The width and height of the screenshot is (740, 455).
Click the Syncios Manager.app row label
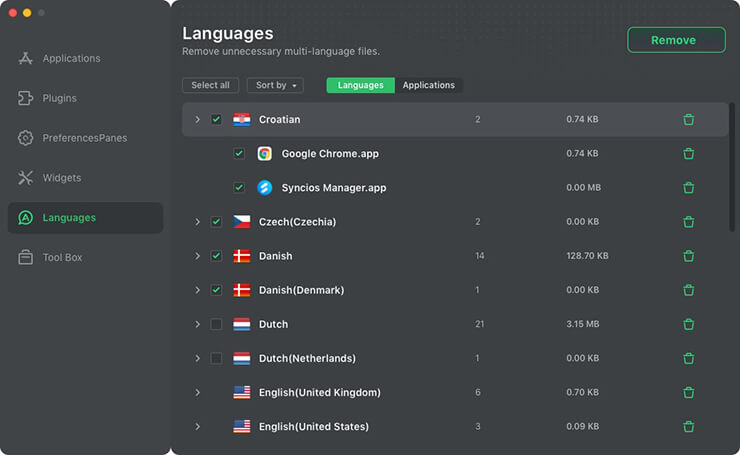point(334,187)
